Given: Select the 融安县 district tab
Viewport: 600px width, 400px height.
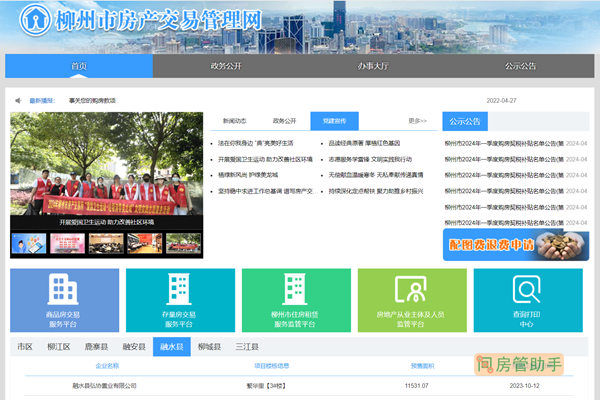Looking at the screenshot, I should tap(134, 347).
